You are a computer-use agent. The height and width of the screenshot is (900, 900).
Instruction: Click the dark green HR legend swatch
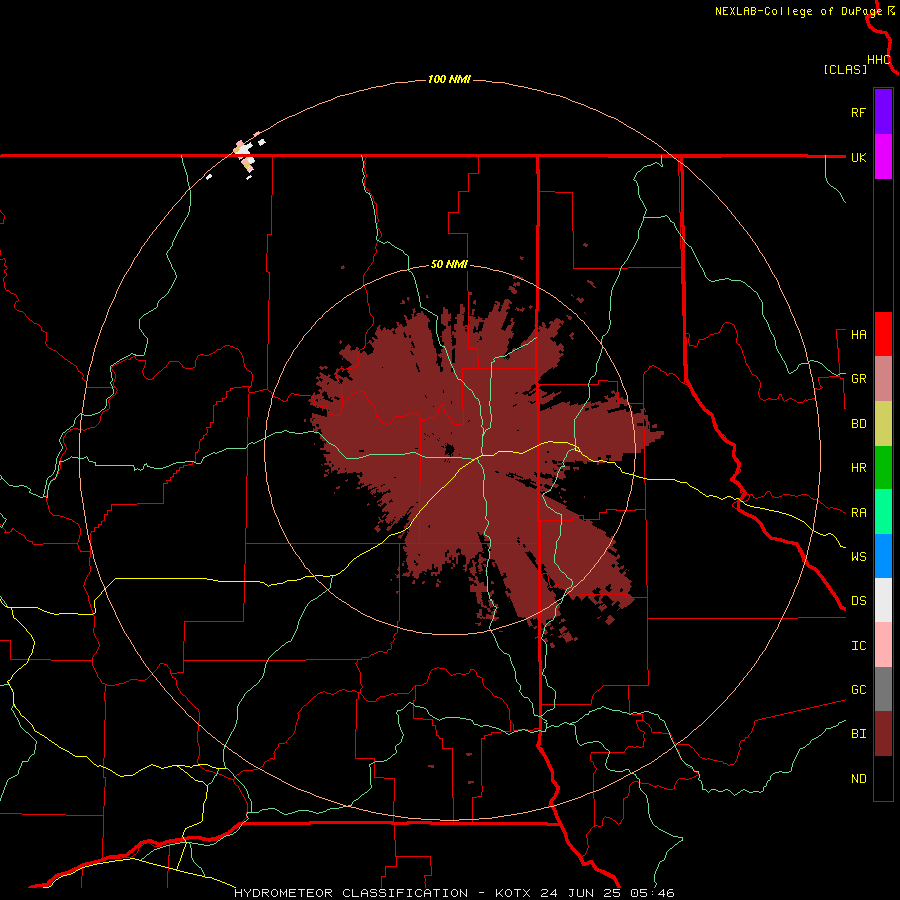(883, 468)
